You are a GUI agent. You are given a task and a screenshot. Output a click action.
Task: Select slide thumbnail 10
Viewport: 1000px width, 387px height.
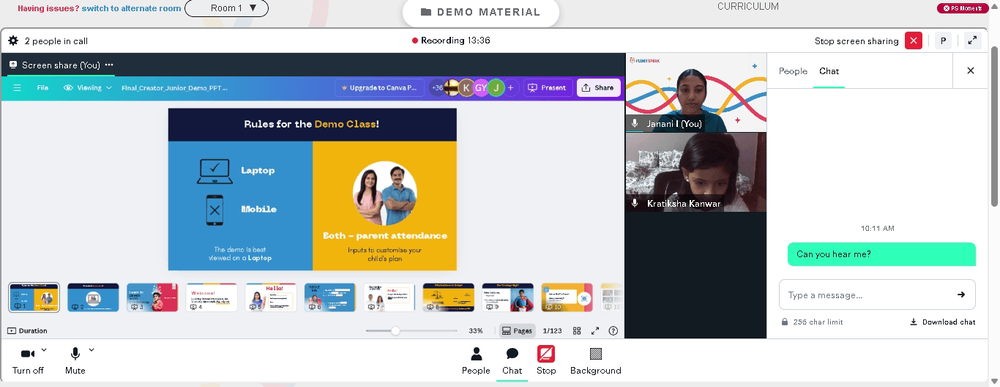point(567,298)
